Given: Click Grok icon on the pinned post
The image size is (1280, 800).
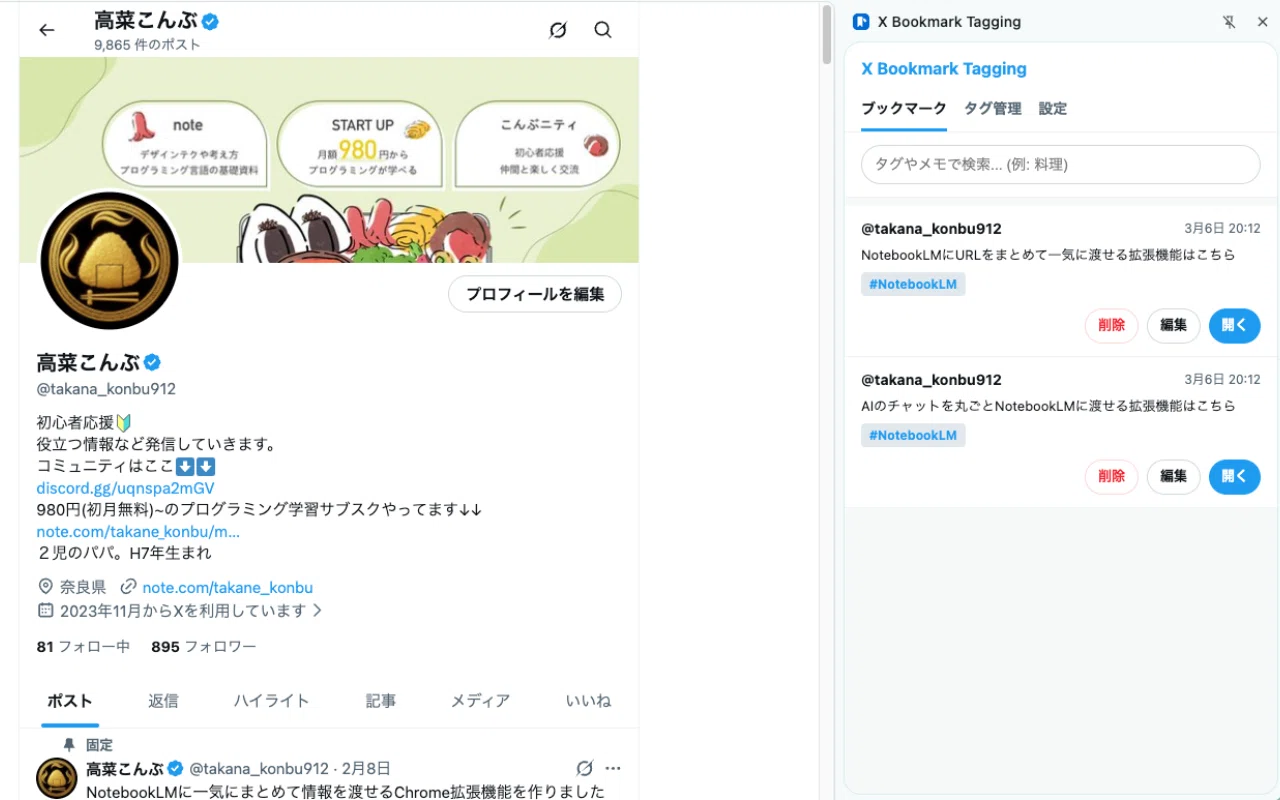Looking at the screenshot, I should [x=585, y=768].
